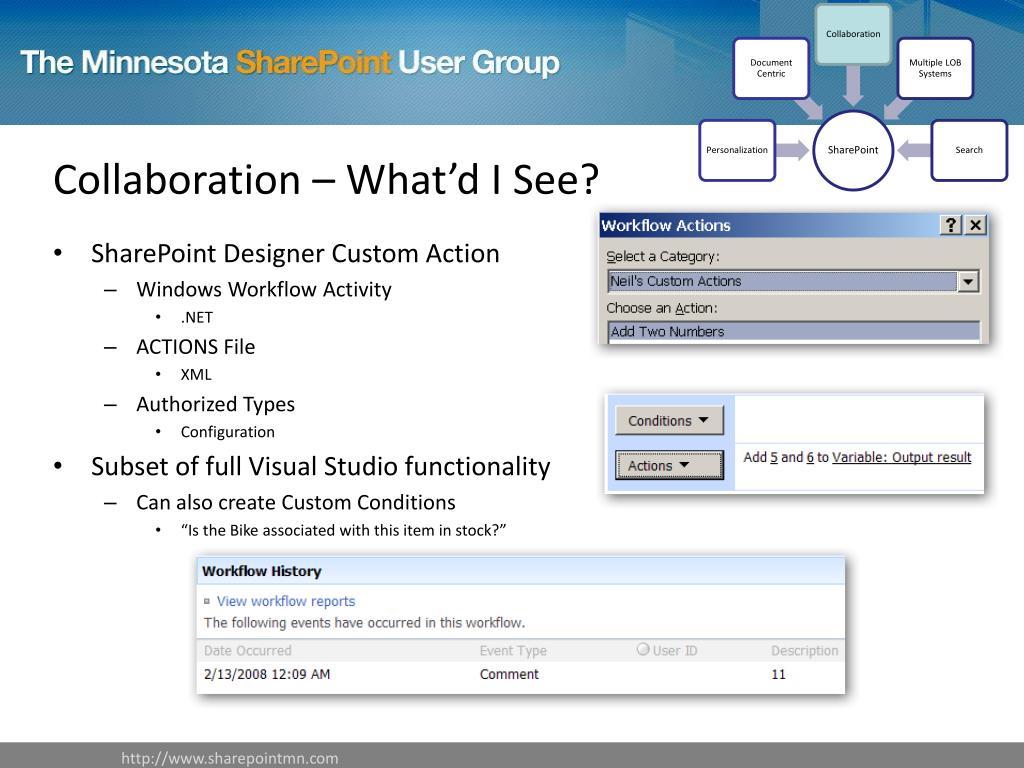Screen dimensions: 1024x768
Task: Open the Actions dropdown button
Action: tap(669, 466)
